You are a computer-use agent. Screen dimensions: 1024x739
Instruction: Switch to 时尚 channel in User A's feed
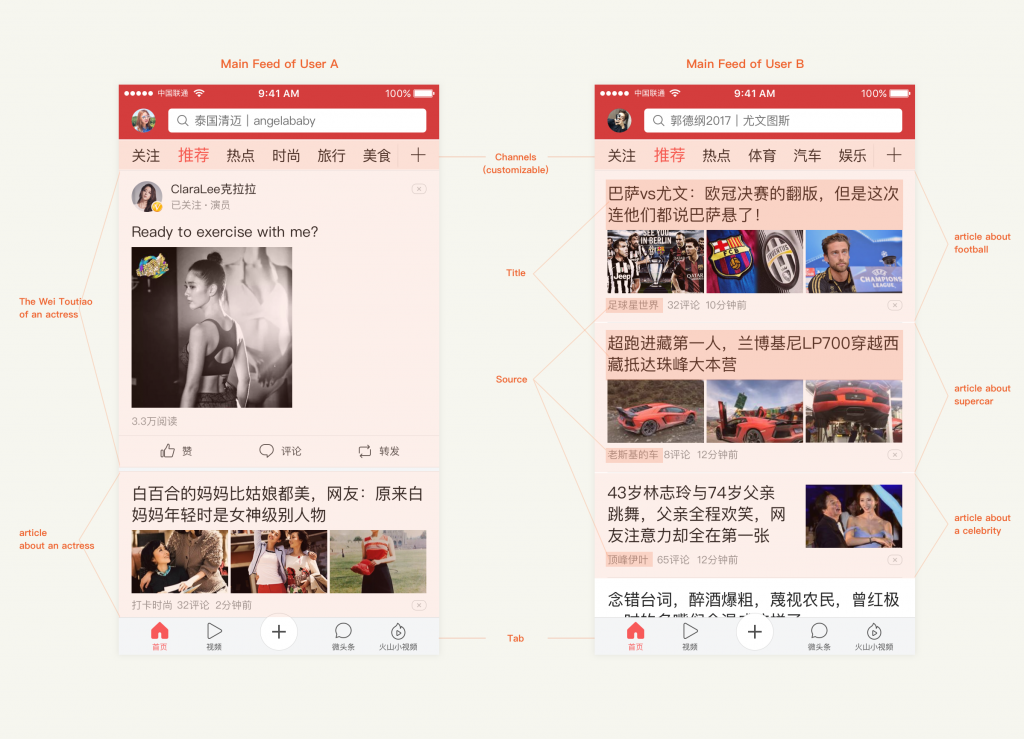coord(286,156)
